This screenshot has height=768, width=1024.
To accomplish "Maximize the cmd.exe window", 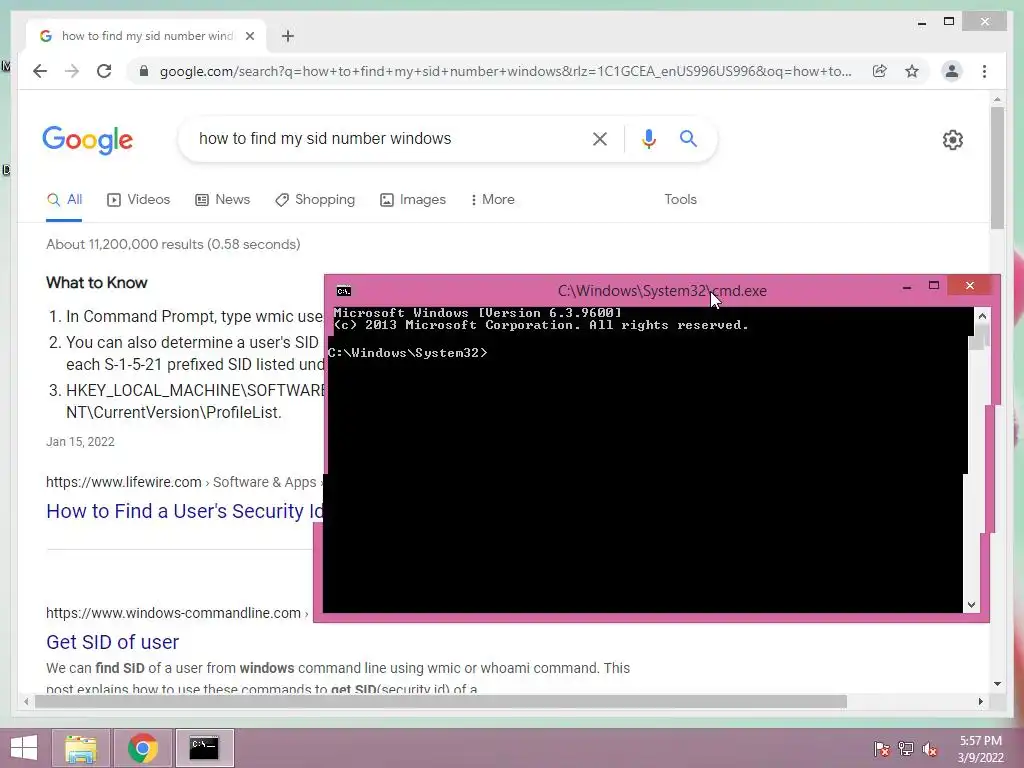I will click(934, 285).
